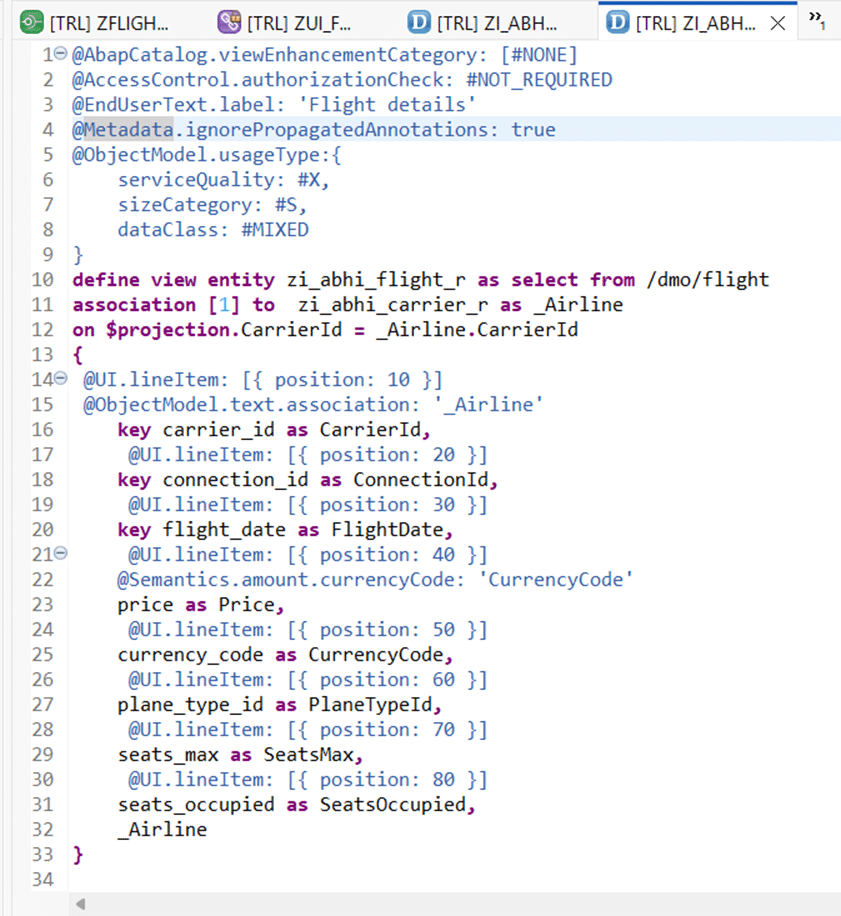This screenshot has width=841, height=916.
Task: Collapse the annotation block at line 1
Action: click(60, 54)
